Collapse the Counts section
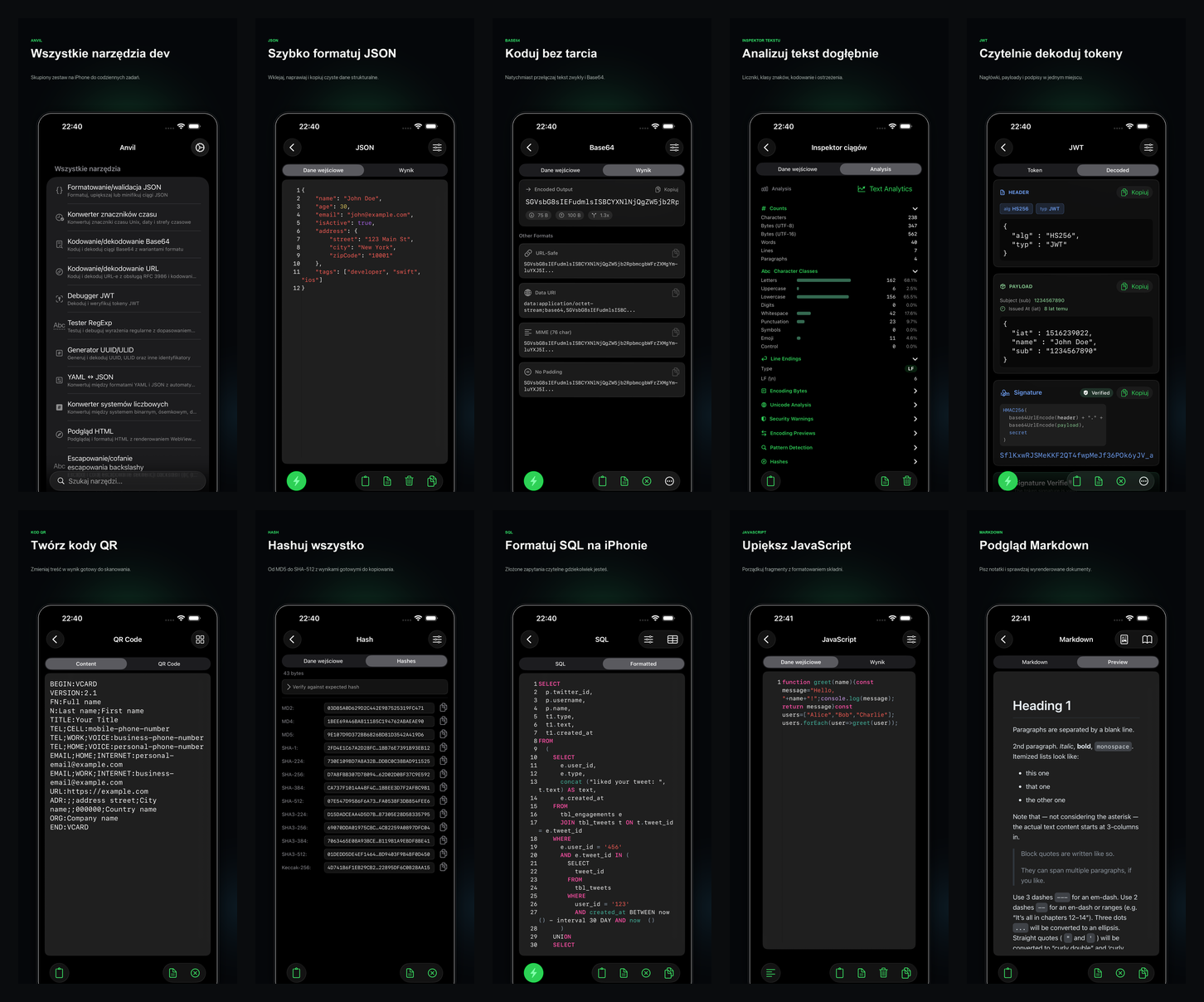1204x1002 pixels. pyautogui.click(x=915, y=208)
